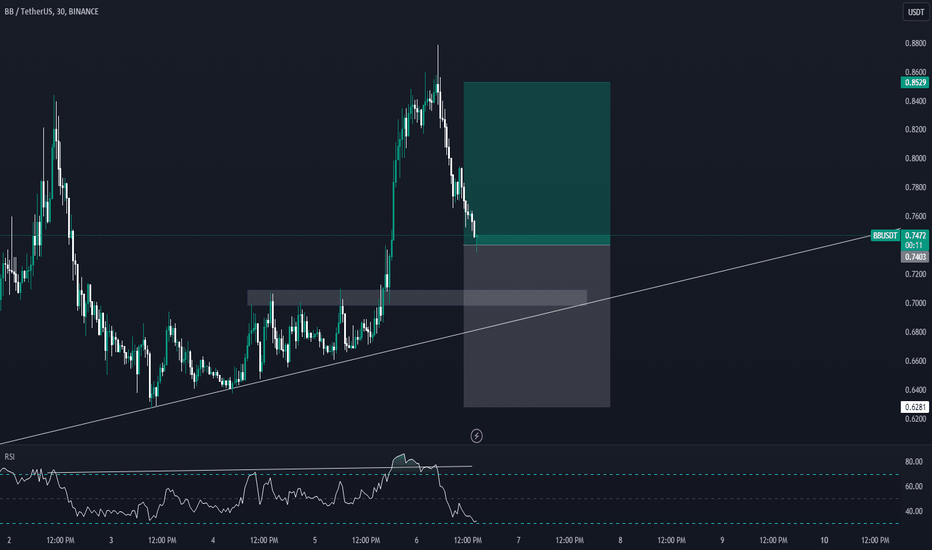Click the date label 3 on time axis
This screenshot has height=550, width=932.
(111, 540)
